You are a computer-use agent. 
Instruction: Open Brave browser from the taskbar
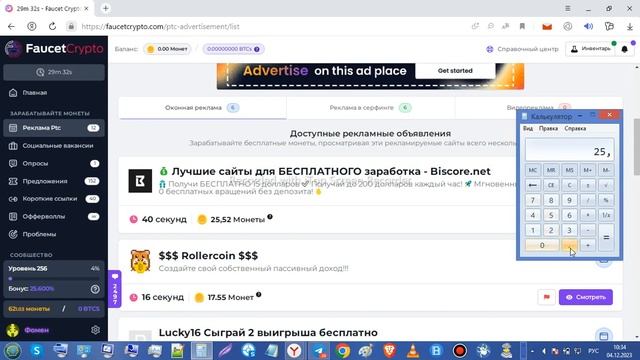coord(389,351)
